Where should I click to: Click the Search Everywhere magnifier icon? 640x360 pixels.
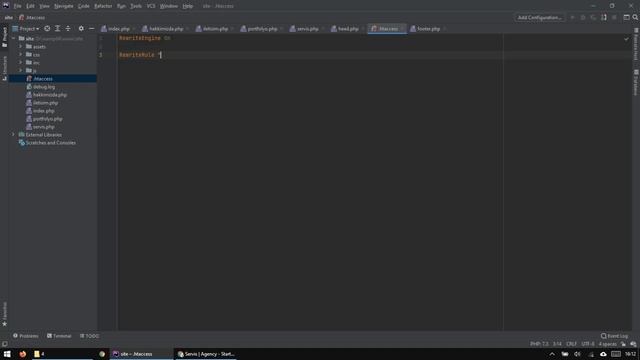[x=635, y=18]
